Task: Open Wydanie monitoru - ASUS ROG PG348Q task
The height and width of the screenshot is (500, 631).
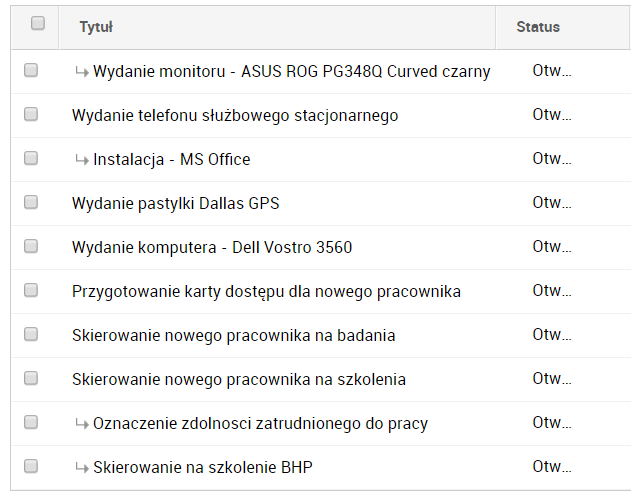Action: pyautogui.click(x=291, y=72)
